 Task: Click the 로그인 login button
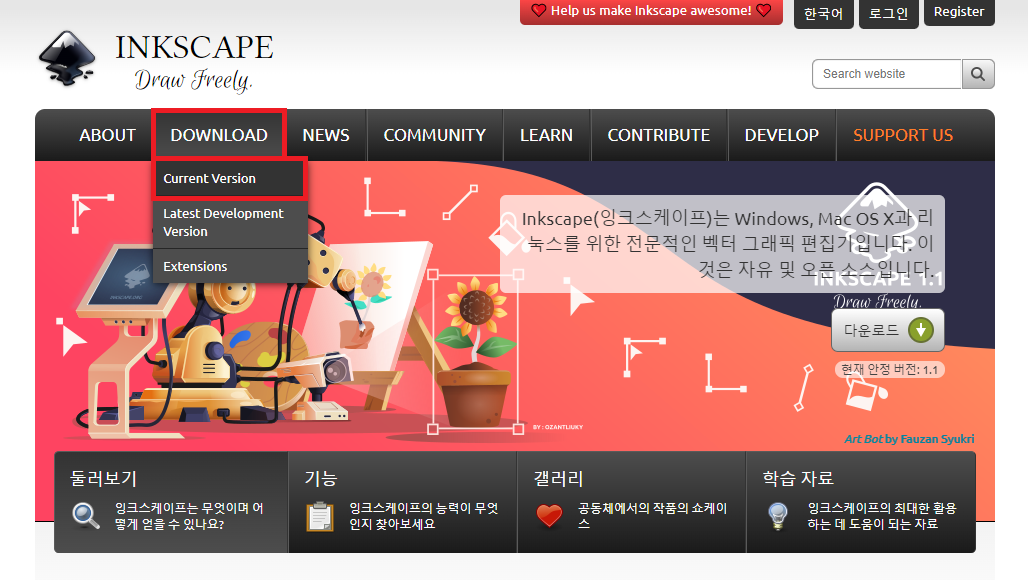[888, 13]
